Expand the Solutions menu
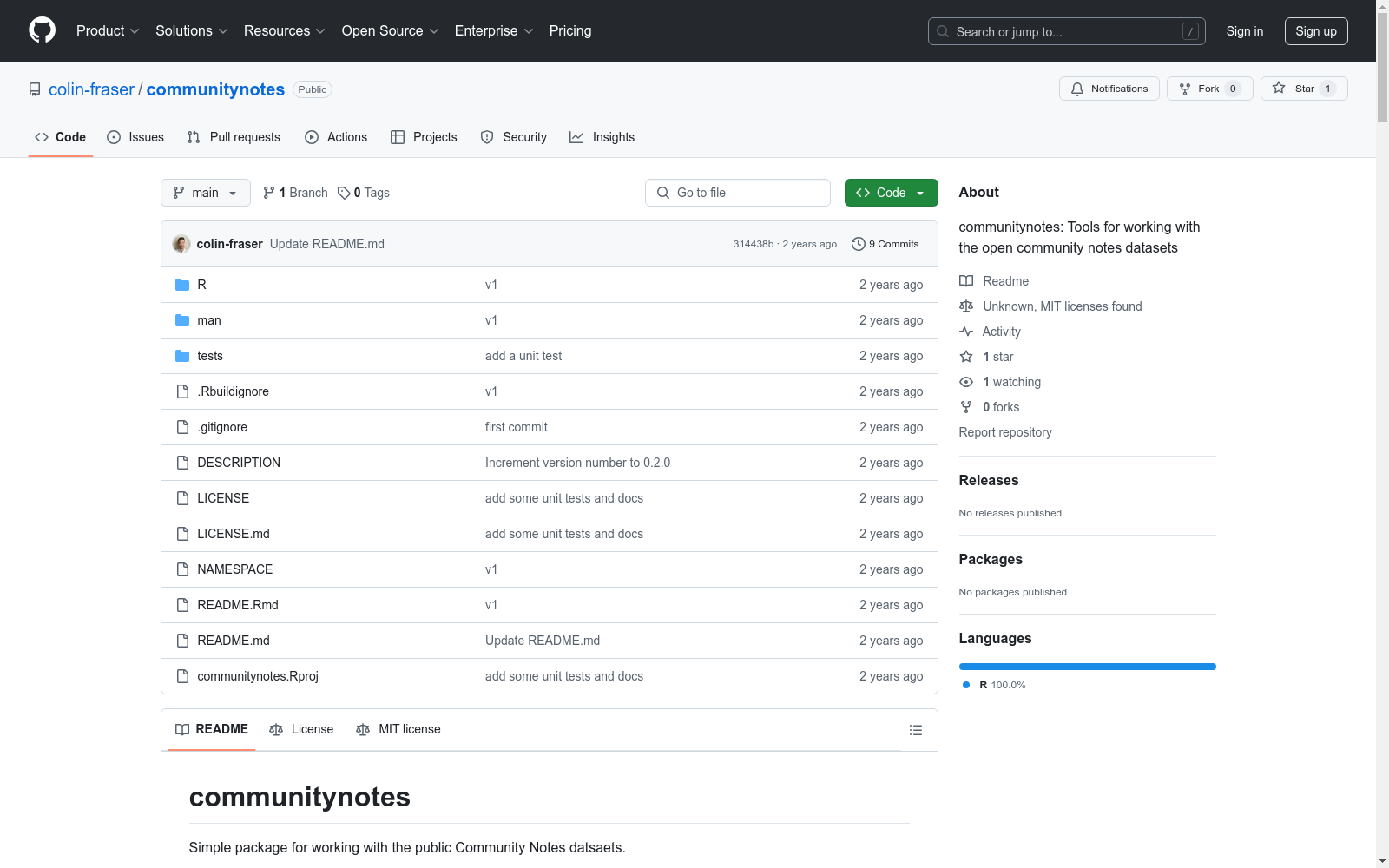 tap(192, 30)
